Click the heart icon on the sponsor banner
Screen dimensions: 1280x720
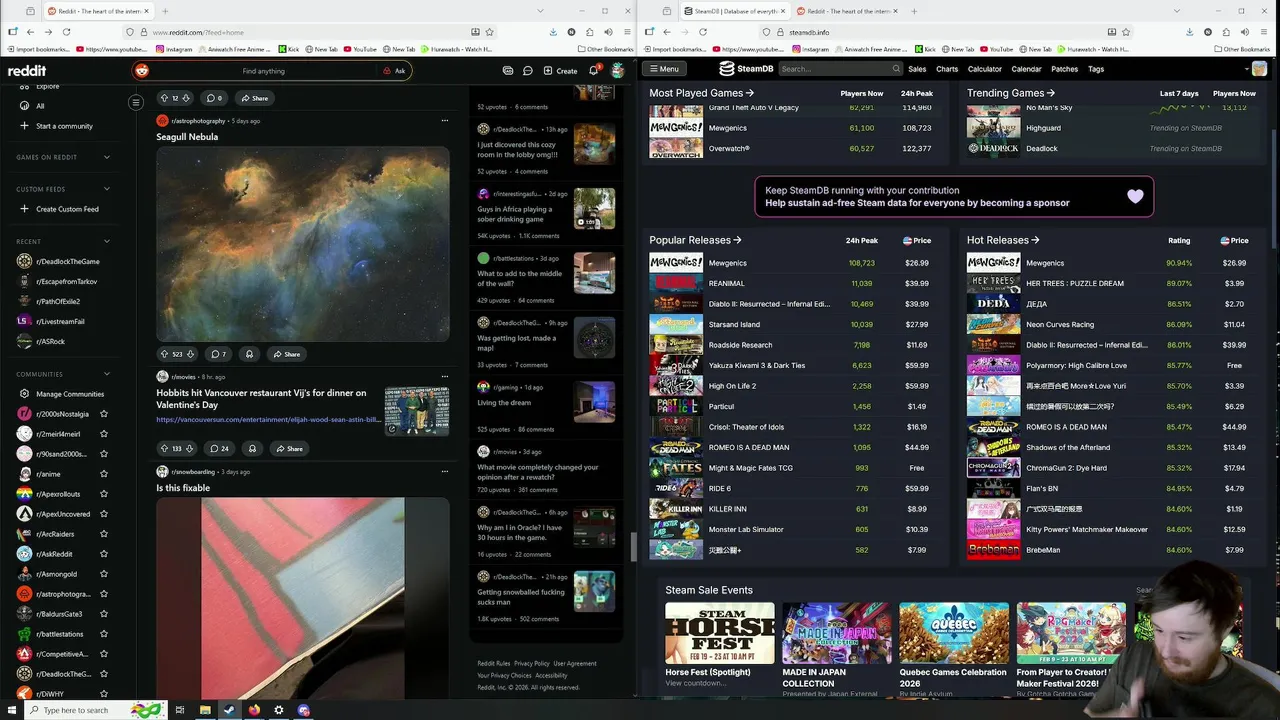(1135, 196)
